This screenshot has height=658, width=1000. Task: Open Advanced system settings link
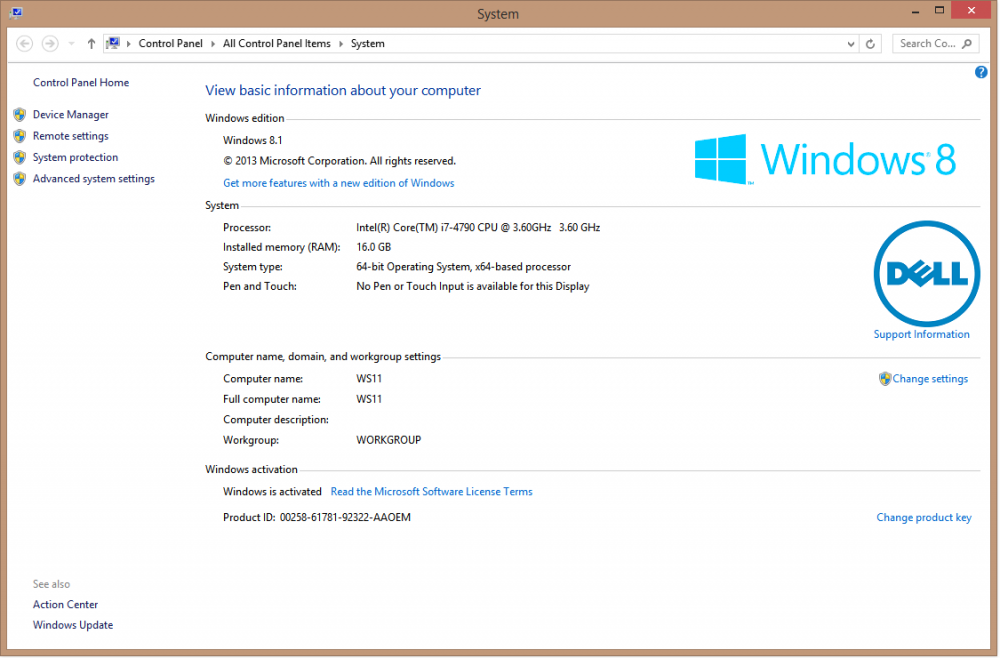(94, 179)
